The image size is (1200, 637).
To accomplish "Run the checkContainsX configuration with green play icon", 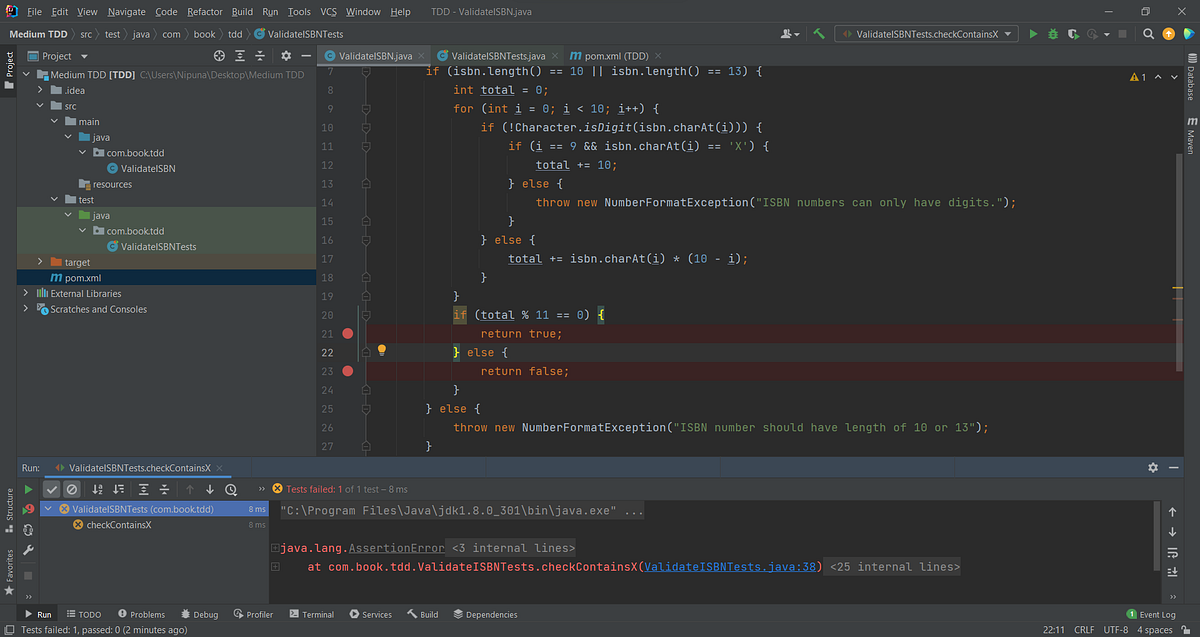I will click(x=1033, y=33).
